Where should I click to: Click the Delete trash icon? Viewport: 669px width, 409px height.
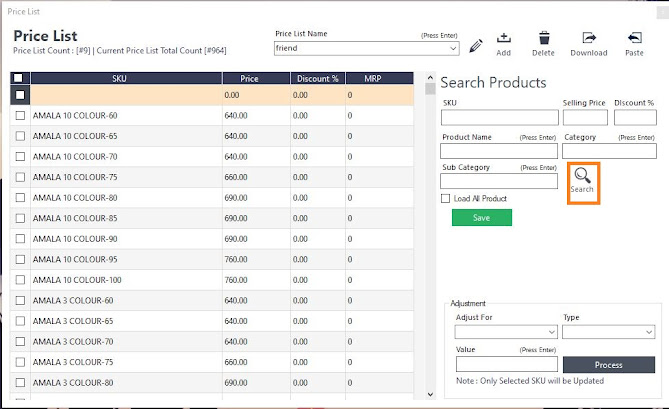[543, 38]
